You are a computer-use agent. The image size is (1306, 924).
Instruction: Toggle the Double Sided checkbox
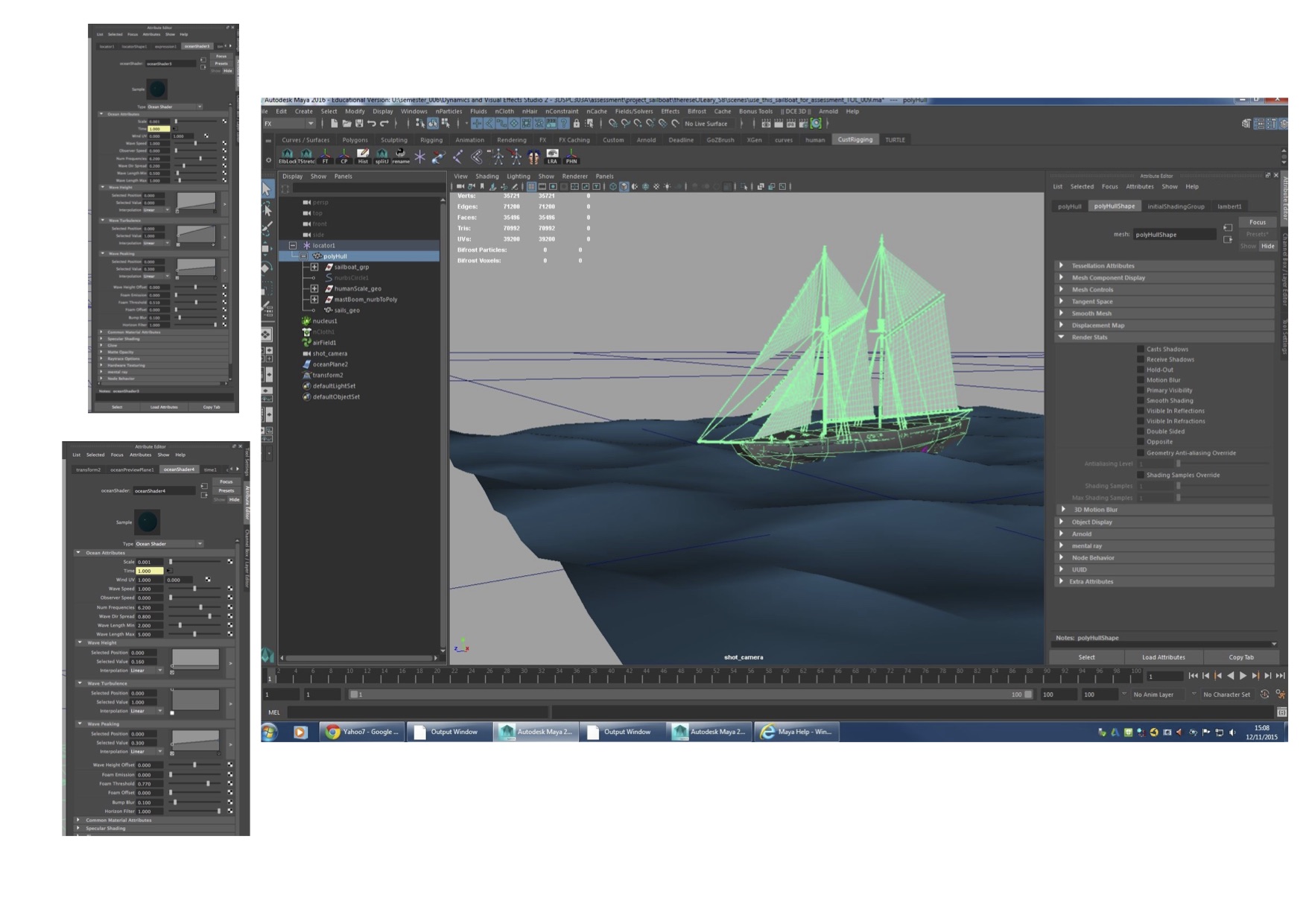[x=1141, y=431]
